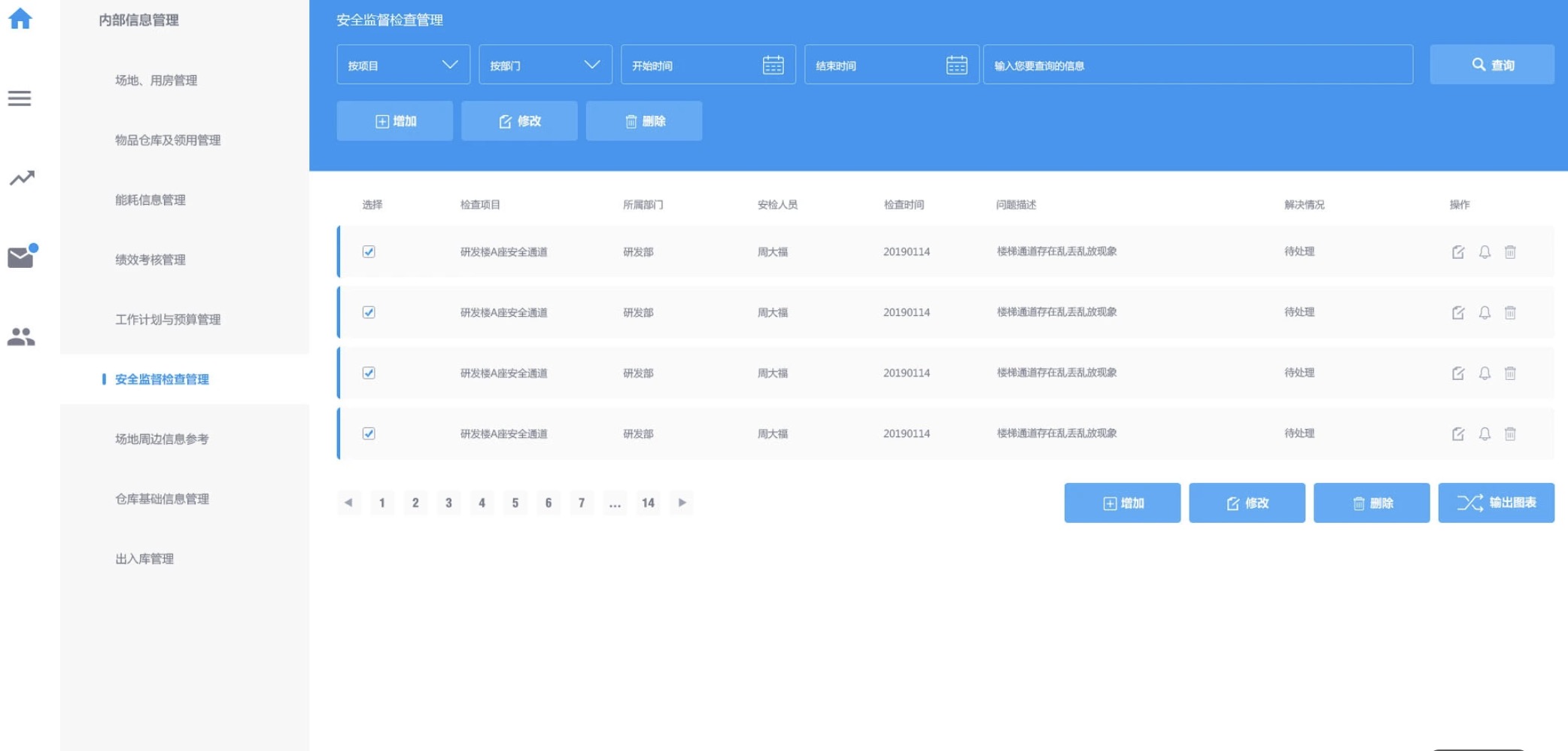Open 场地、用房管理 menu item
This screenshot has width=1568, height=751.
156,81
